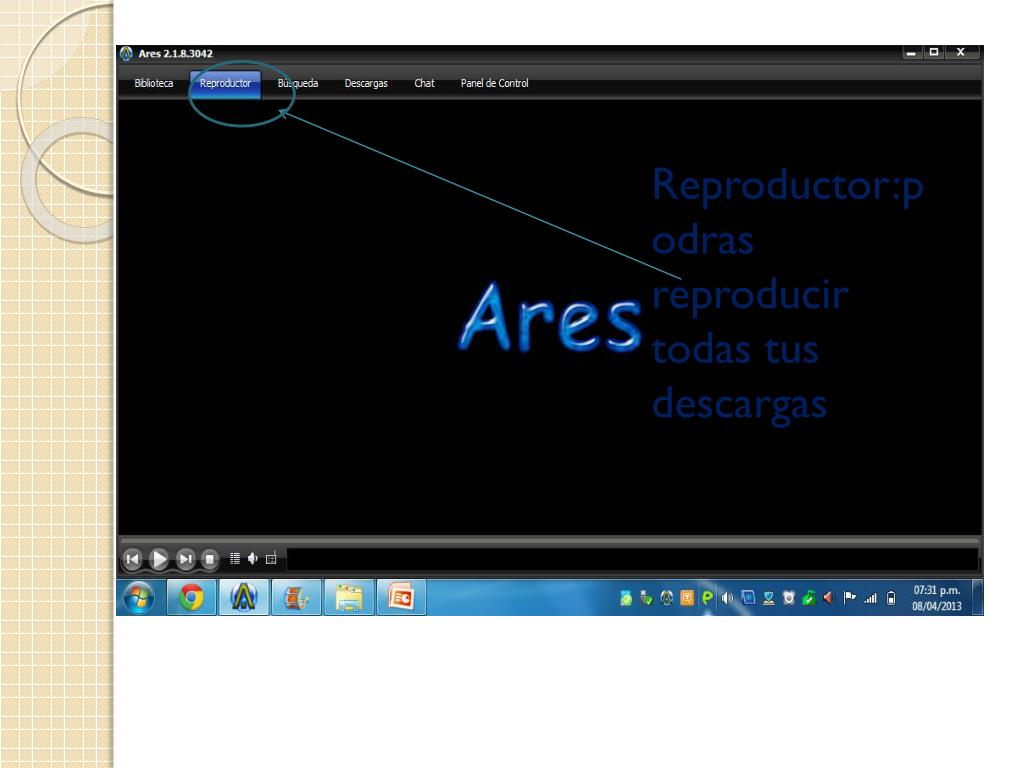The height and width of the screenshot is (768, 1024).
Task: Click the Ares icon in the system tray
Action: click(667, 598)
